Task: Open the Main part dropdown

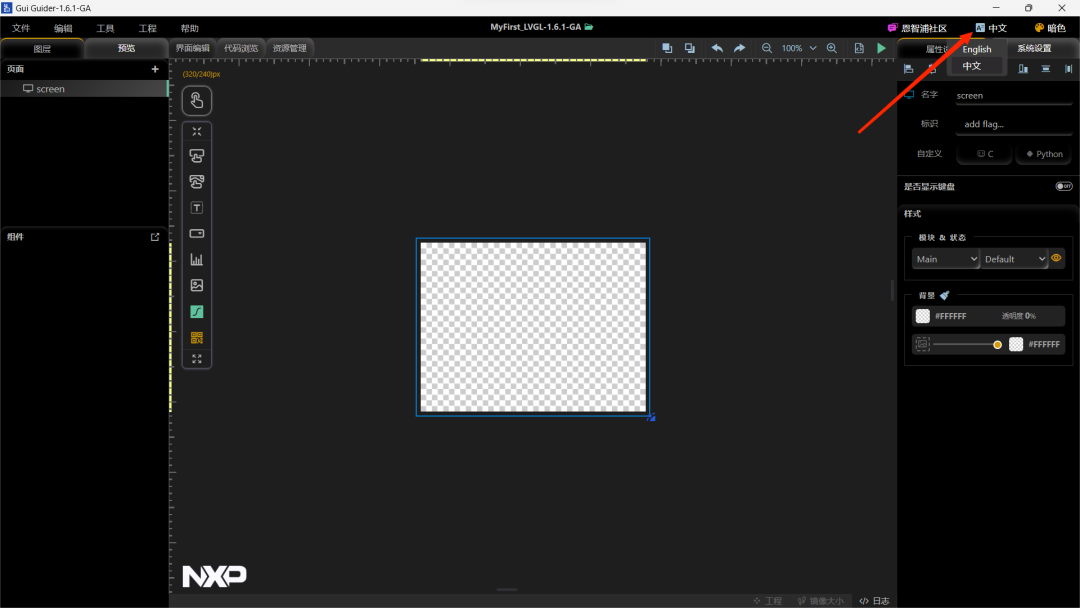Action: pyautogui.click(x=946, y=259)
